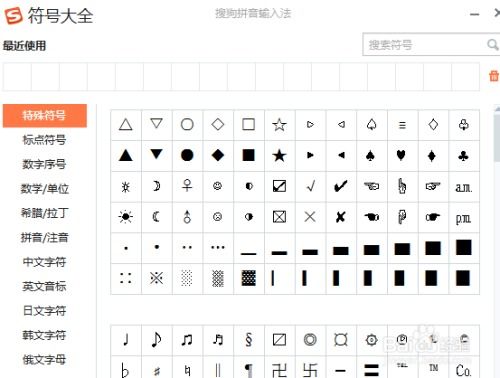The width and height of the screenshot is (500, 378).
Task: Open the 标点符号 category
Action: [44, 140]
